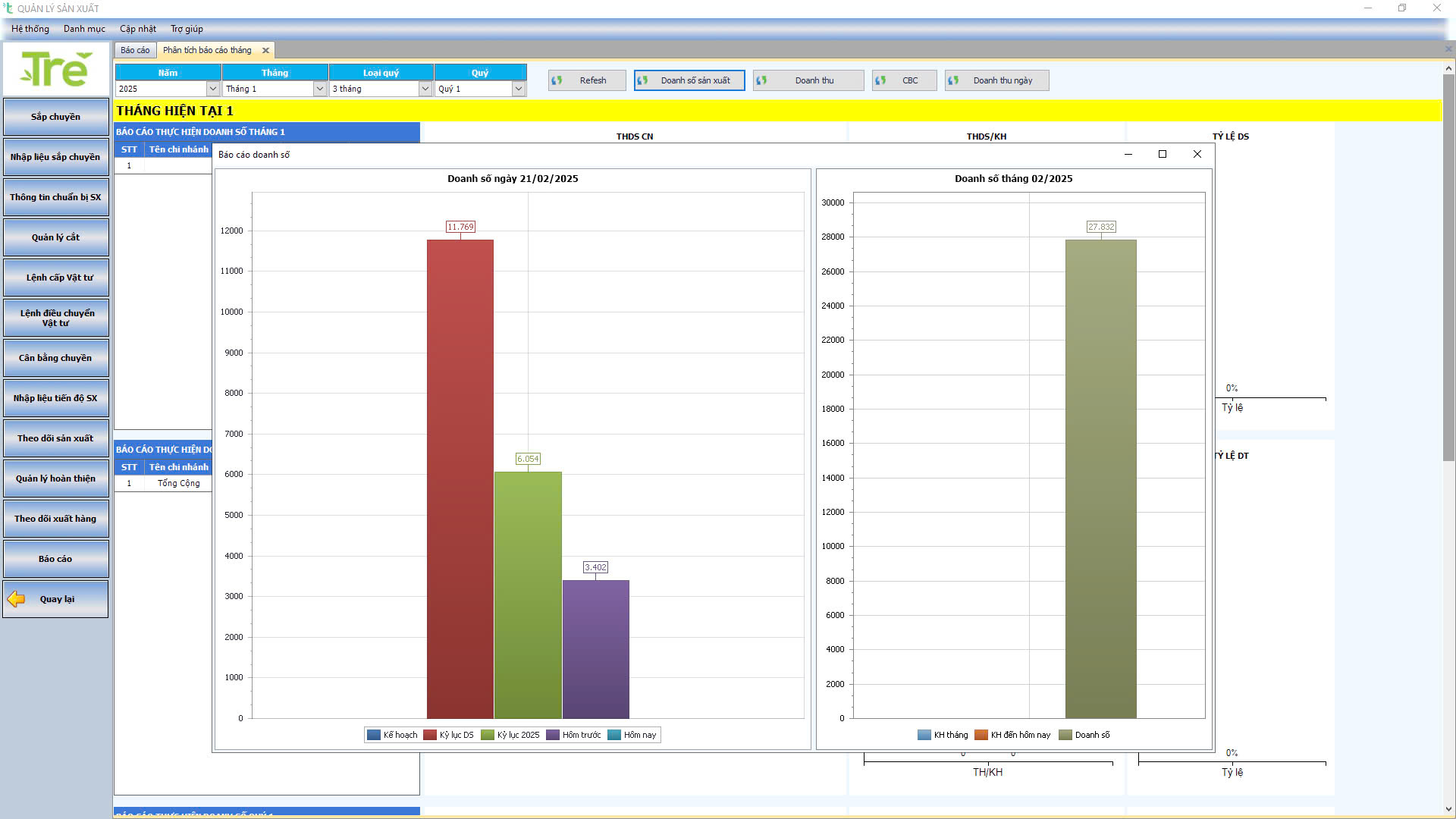Image resolution: width=1456 pixels, height=819 pixels.
Task: Click scrollbar up arrow
Action: pyautogui.click(x=1448, y=68)
